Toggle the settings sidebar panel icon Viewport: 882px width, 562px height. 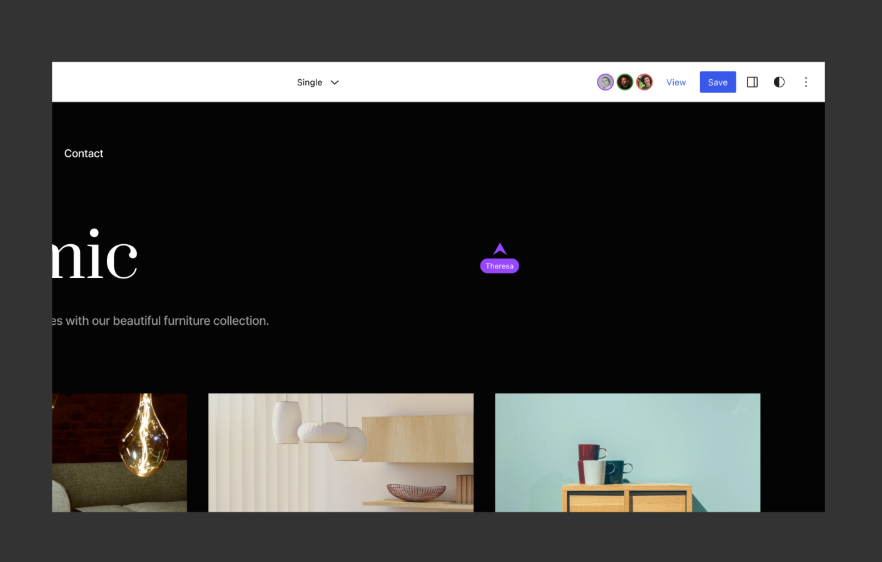tap(752, 82)
